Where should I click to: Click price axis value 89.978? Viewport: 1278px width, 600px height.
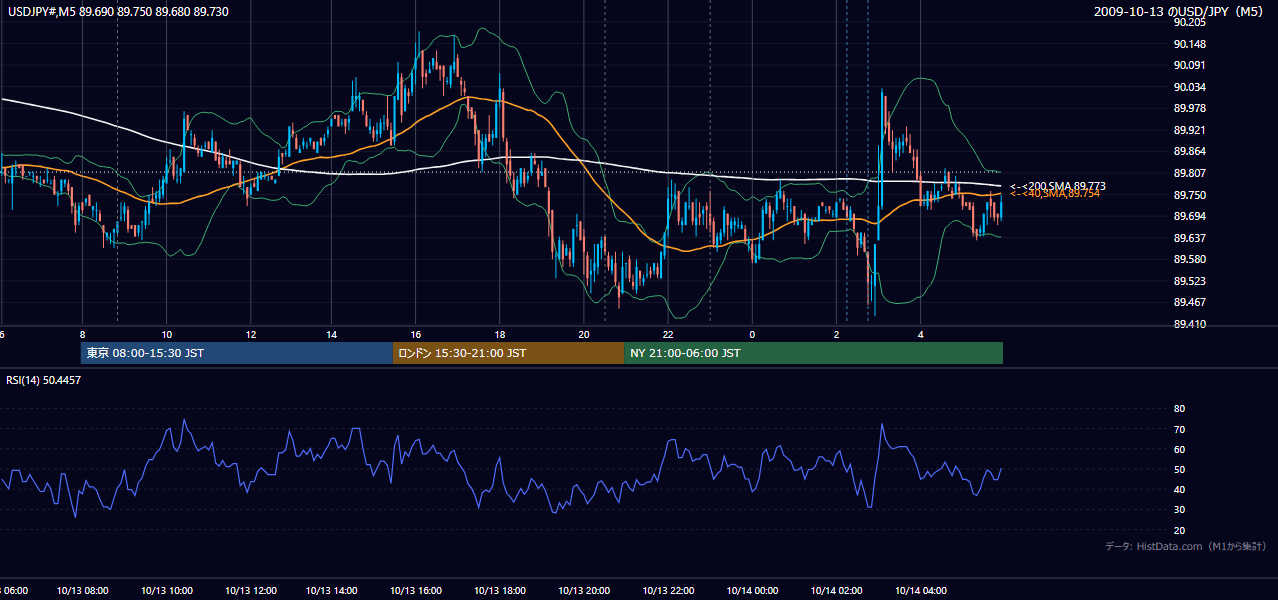tap(1189, 109)
